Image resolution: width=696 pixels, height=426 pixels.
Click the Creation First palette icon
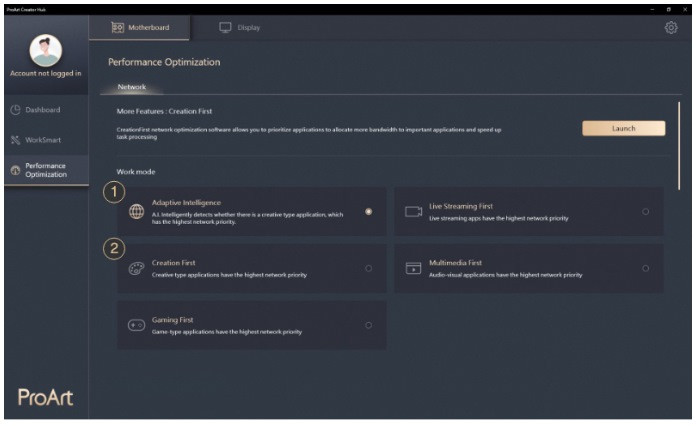[x=136, y=268]
